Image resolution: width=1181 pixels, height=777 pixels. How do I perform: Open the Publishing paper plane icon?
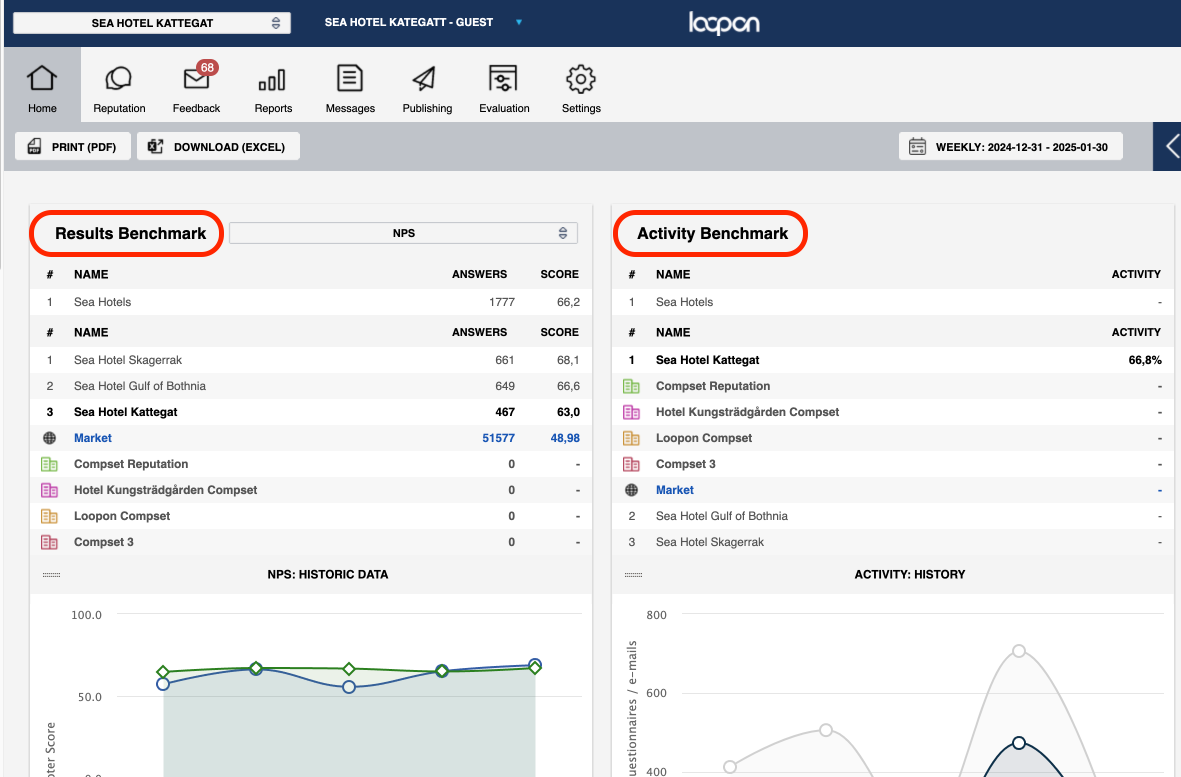(x=424, y=78)
